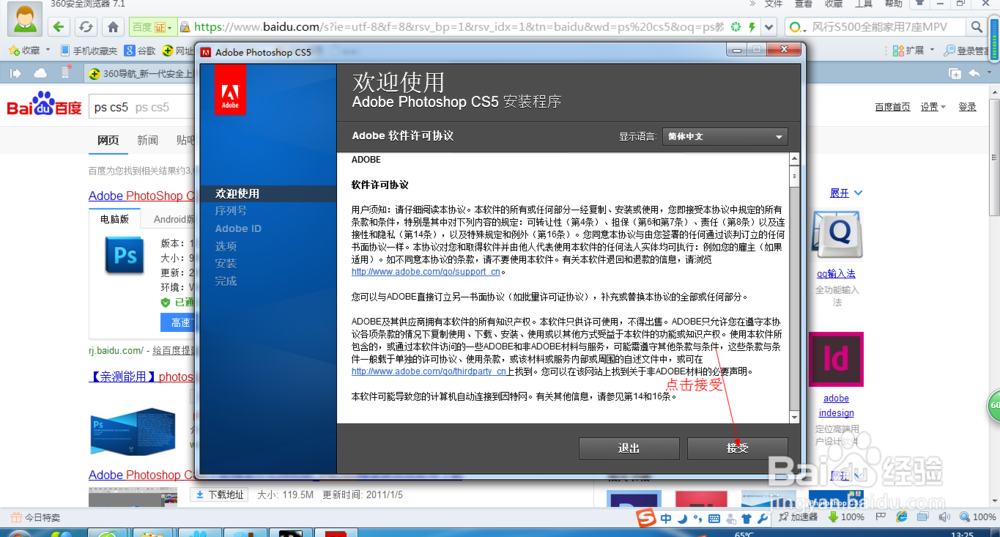Open the address bar history dropdown arrow

[x=769, y=27]
